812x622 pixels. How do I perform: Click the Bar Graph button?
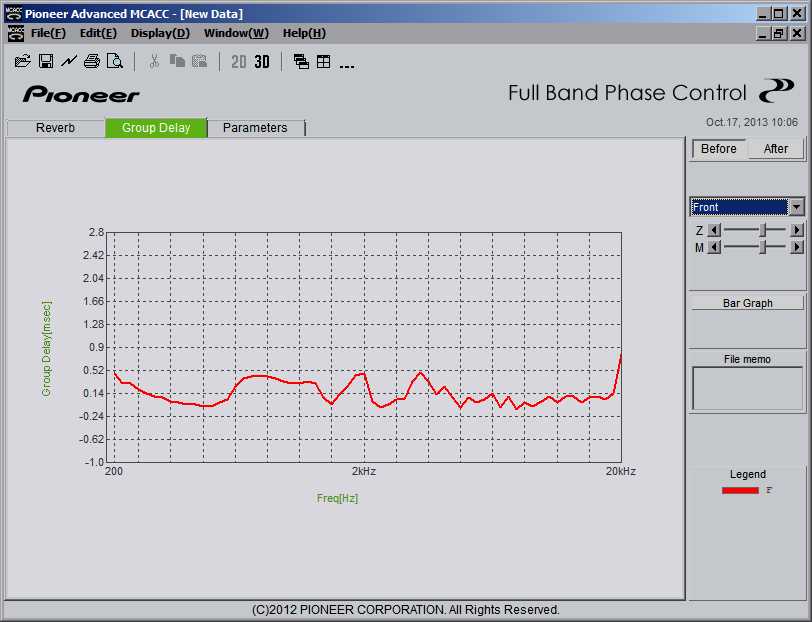tap(747, 303)
